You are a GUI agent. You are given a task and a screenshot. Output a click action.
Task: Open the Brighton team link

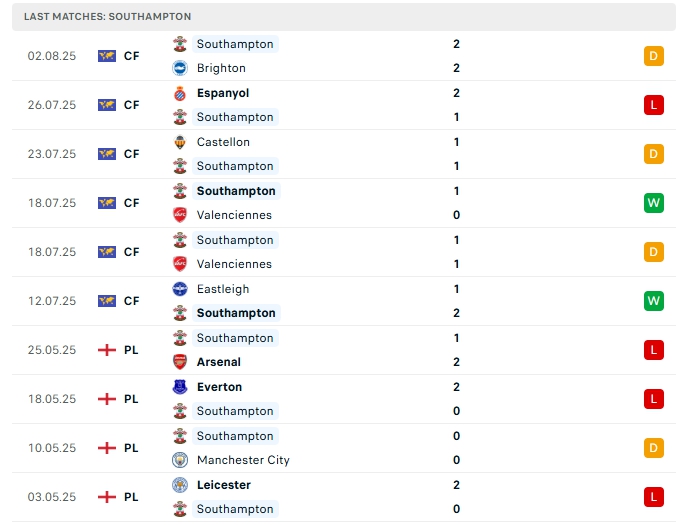[221, 68]
